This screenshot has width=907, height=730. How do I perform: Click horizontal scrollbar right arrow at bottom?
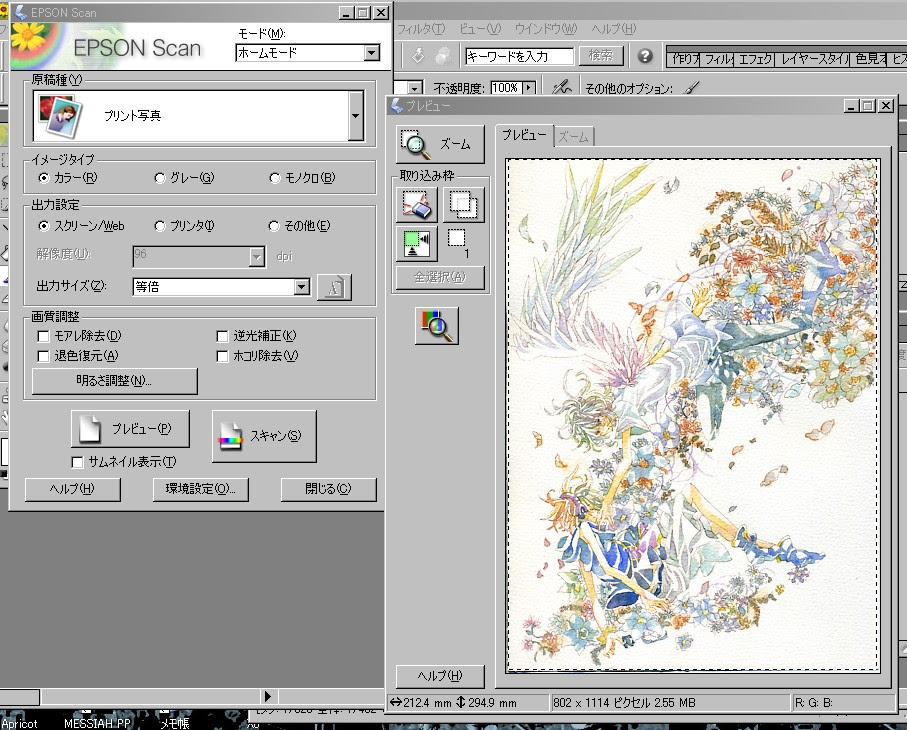[x=267, y=696]
